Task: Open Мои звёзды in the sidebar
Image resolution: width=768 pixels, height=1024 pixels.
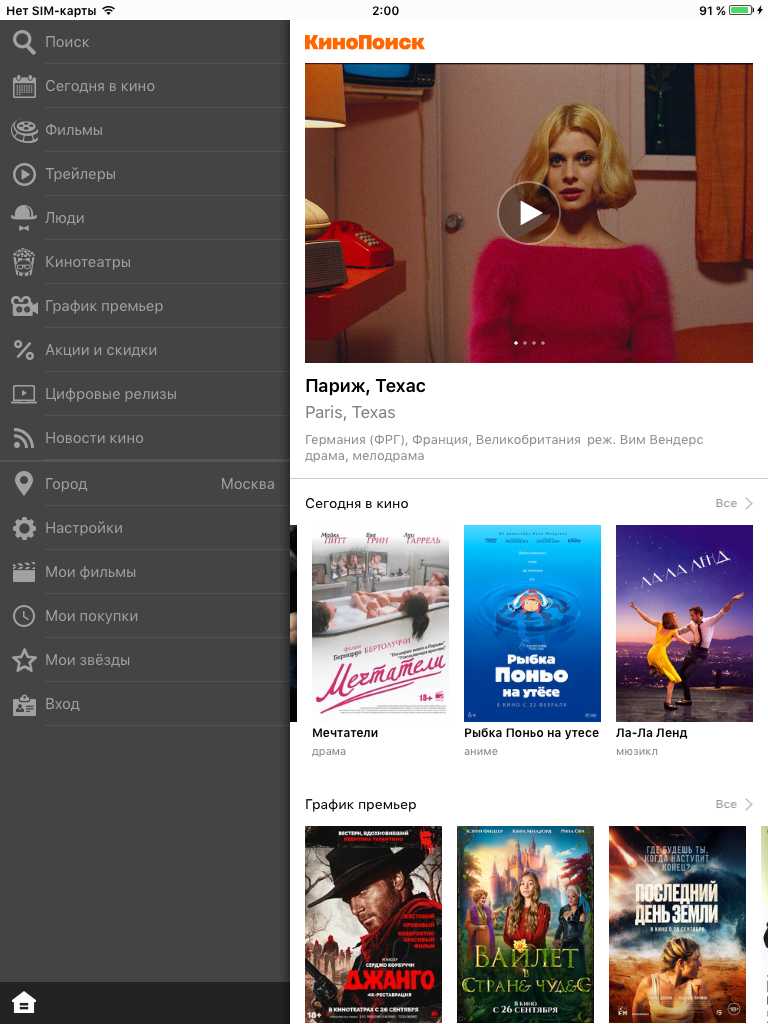Action: pyautogui.click(x=144, y=660)
